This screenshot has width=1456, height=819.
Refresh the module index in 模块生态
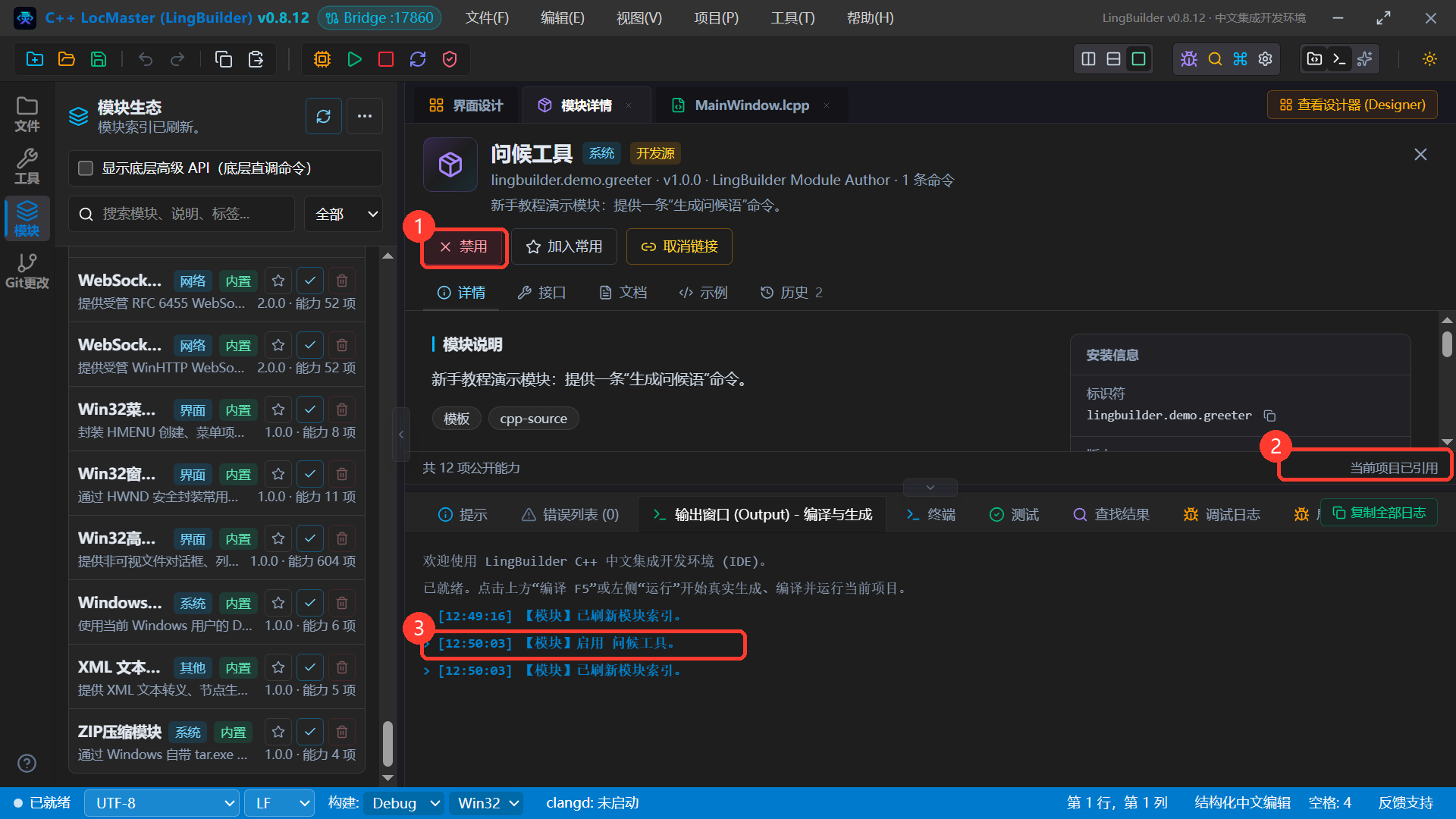pos(324,116)
